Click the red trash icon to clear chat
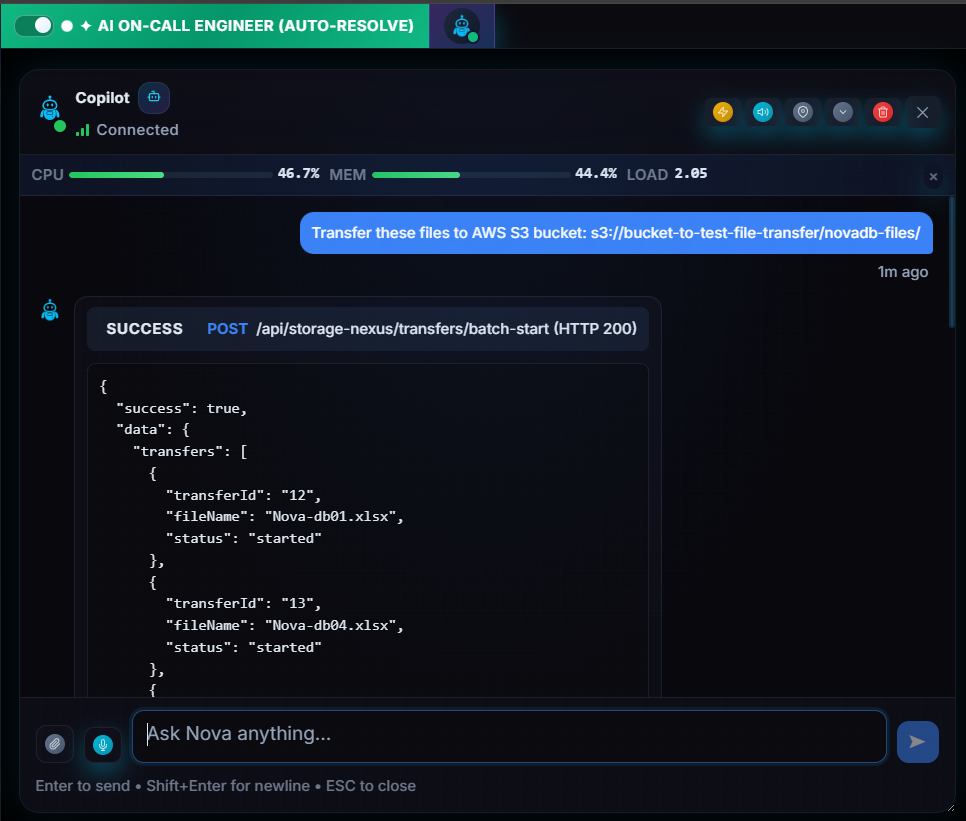The height and width of the screenshot is (821, 966). [882, 112]
